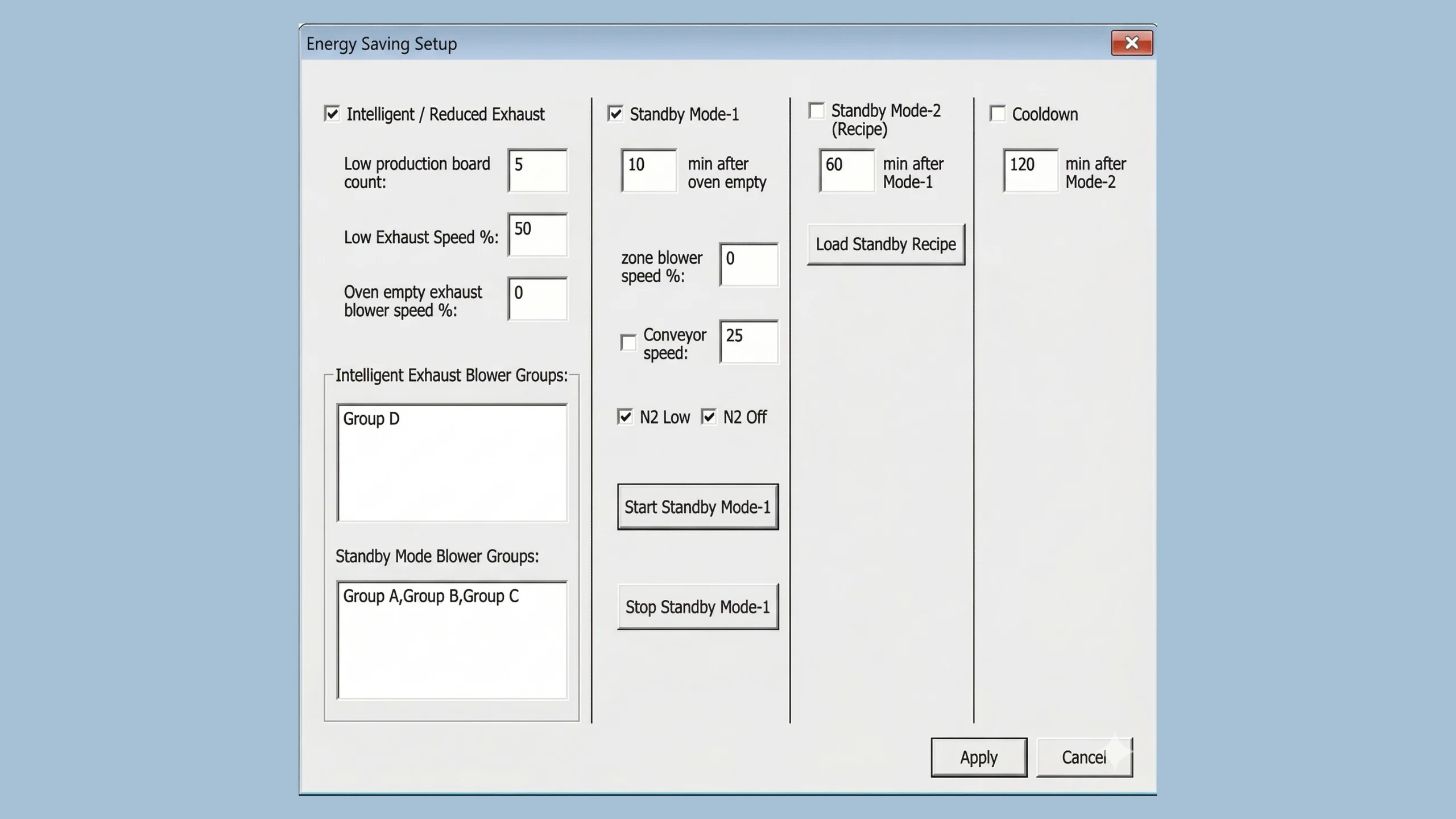The width and height of the screenshot is (1456, 819).
Task: Toggle the Conveyor speed checkbox
Action: 627,342
